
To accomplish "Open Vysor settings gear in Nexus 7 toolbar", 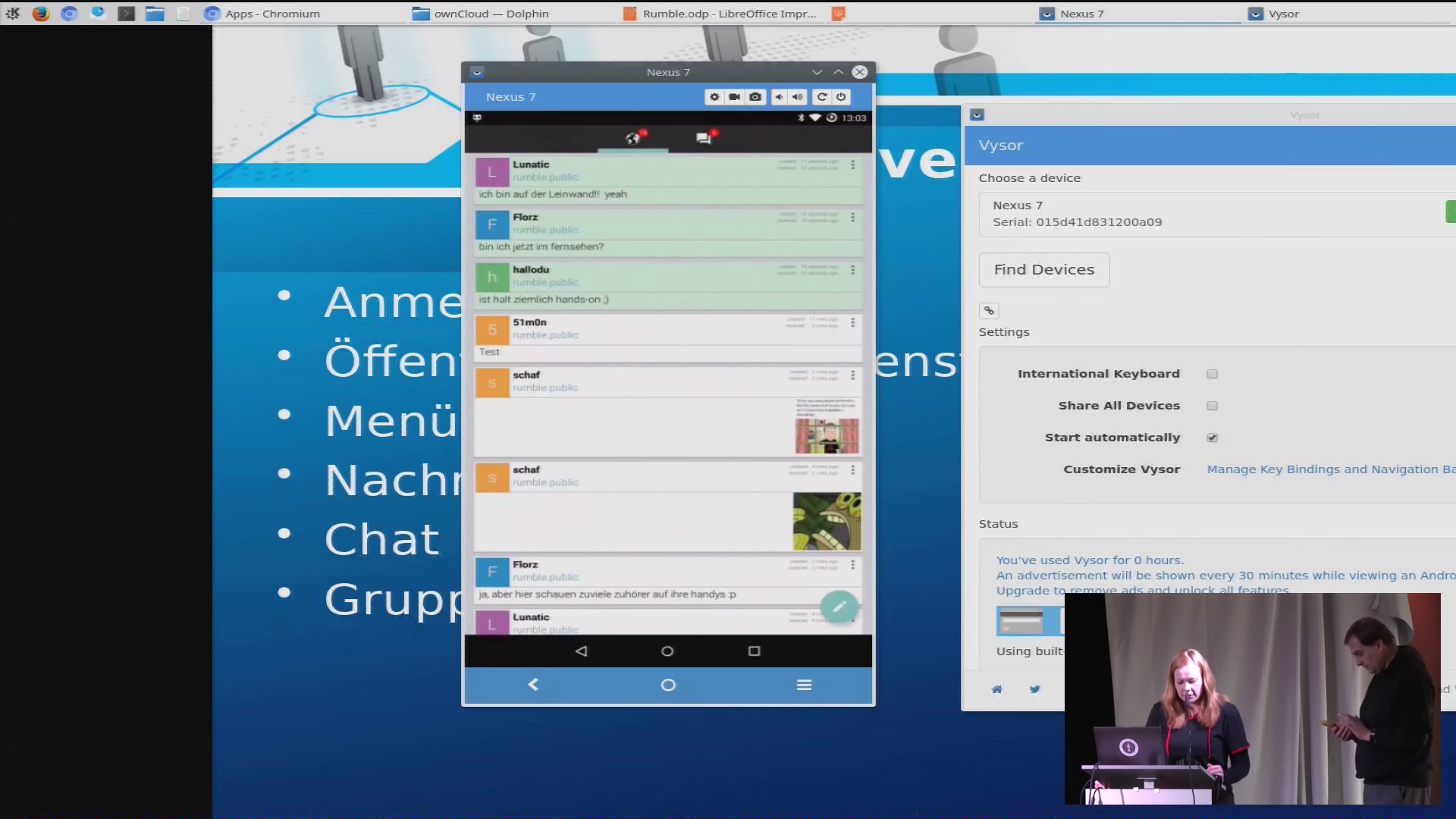I will (x=714, y=97).
